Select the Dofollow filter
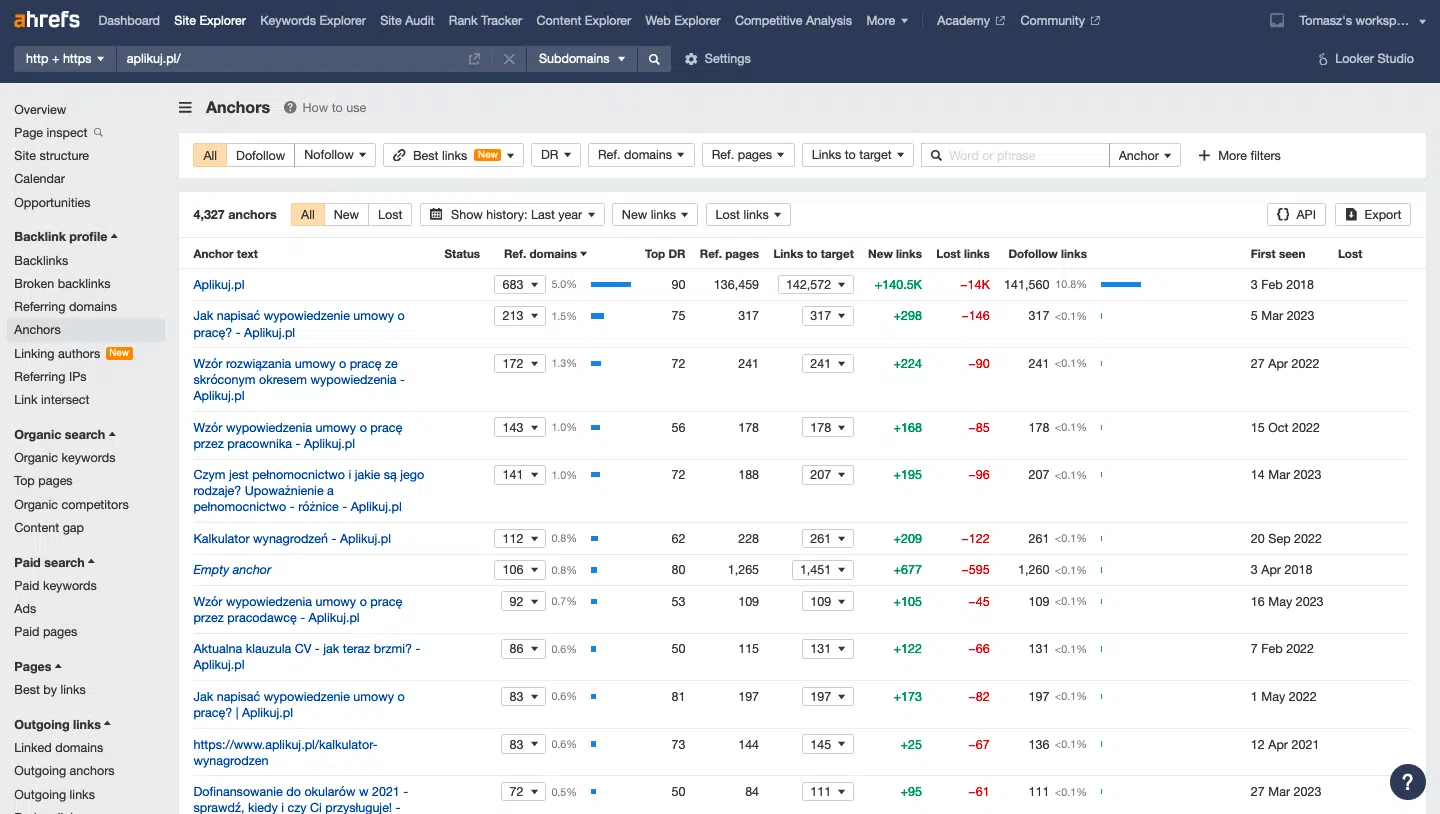Viewport: 1440px width, 814px height. point(261,155)
